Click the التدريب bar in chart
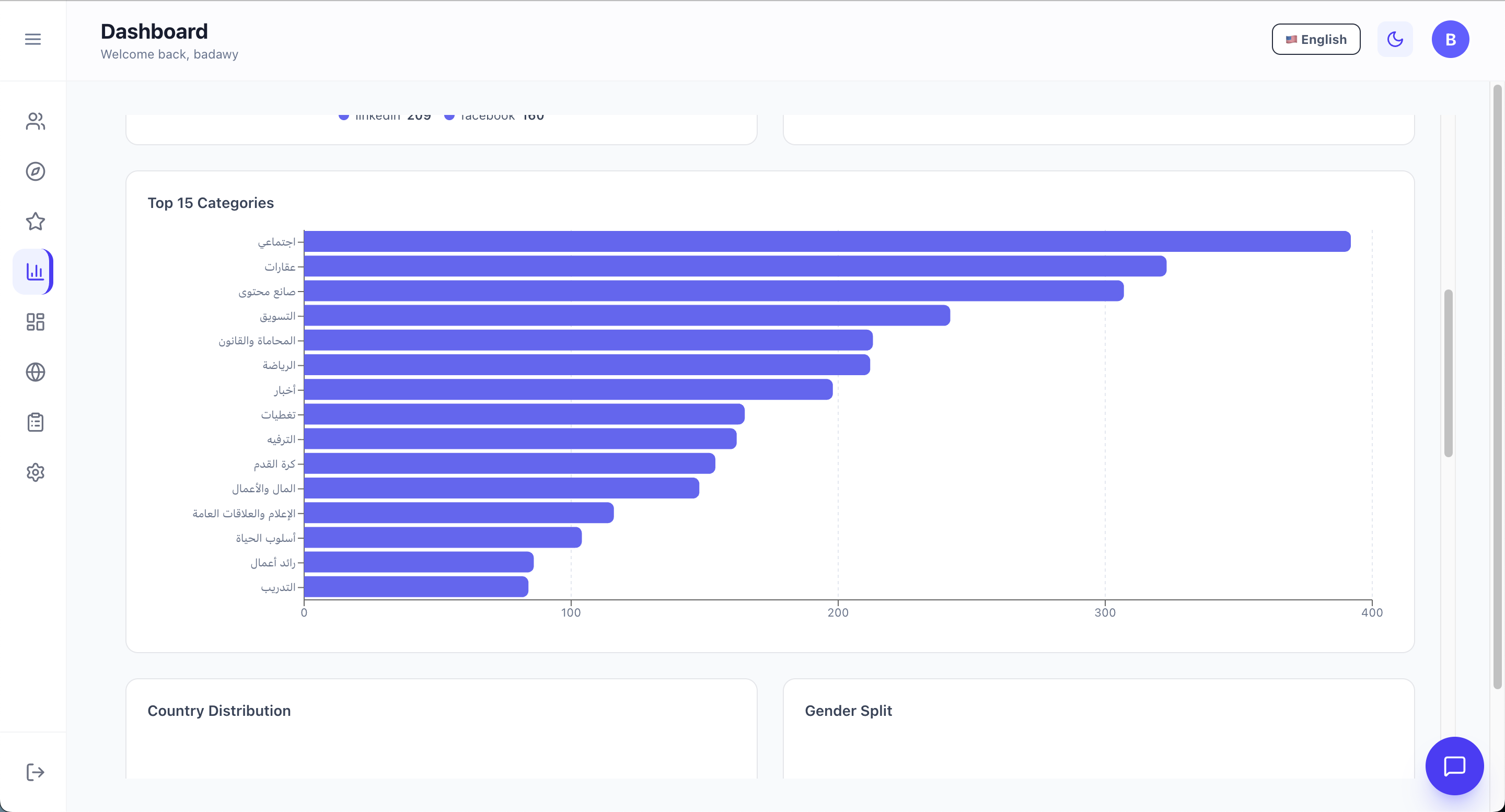 pos(416,587)
